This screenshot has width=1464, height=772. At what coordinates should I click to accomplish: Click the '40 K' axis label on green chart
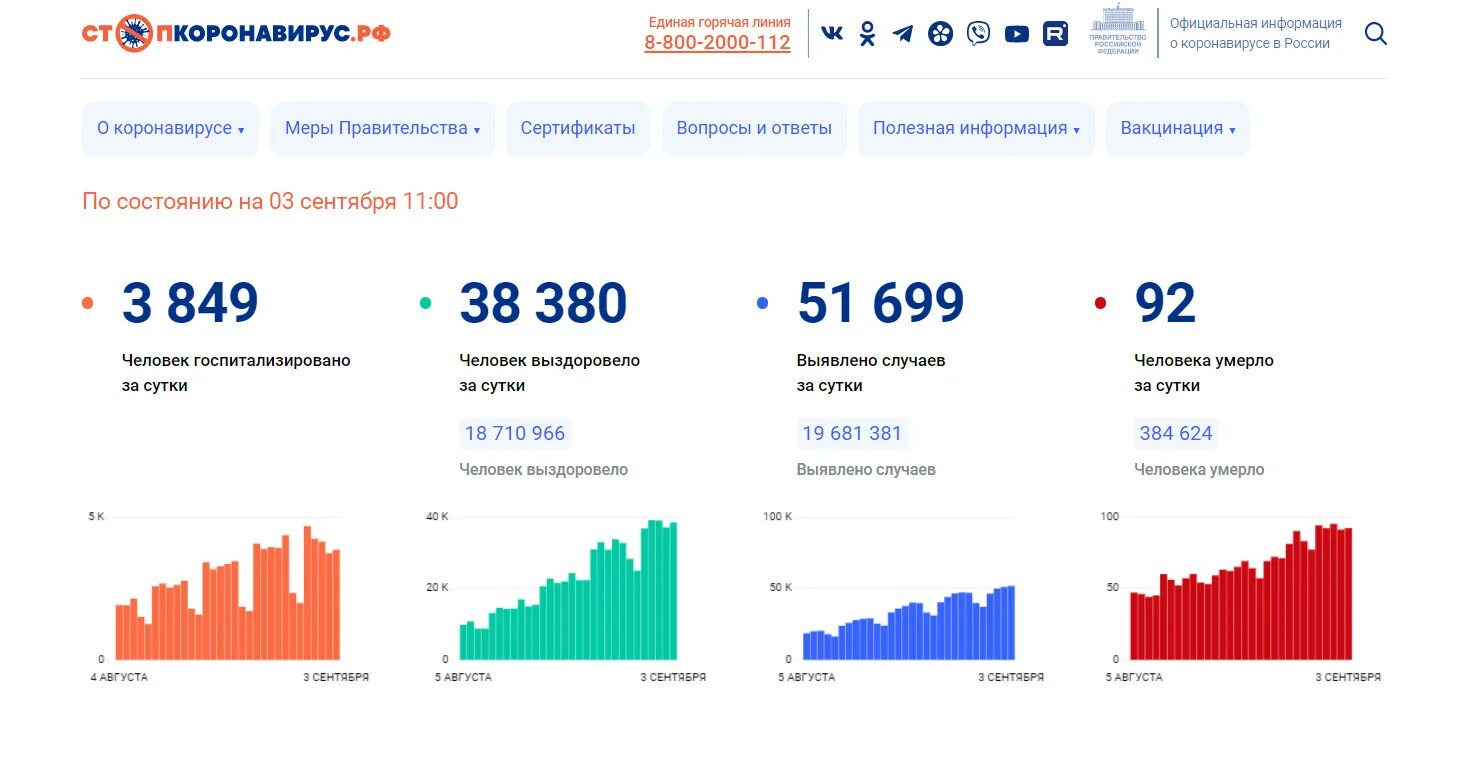tap(438, 516)
